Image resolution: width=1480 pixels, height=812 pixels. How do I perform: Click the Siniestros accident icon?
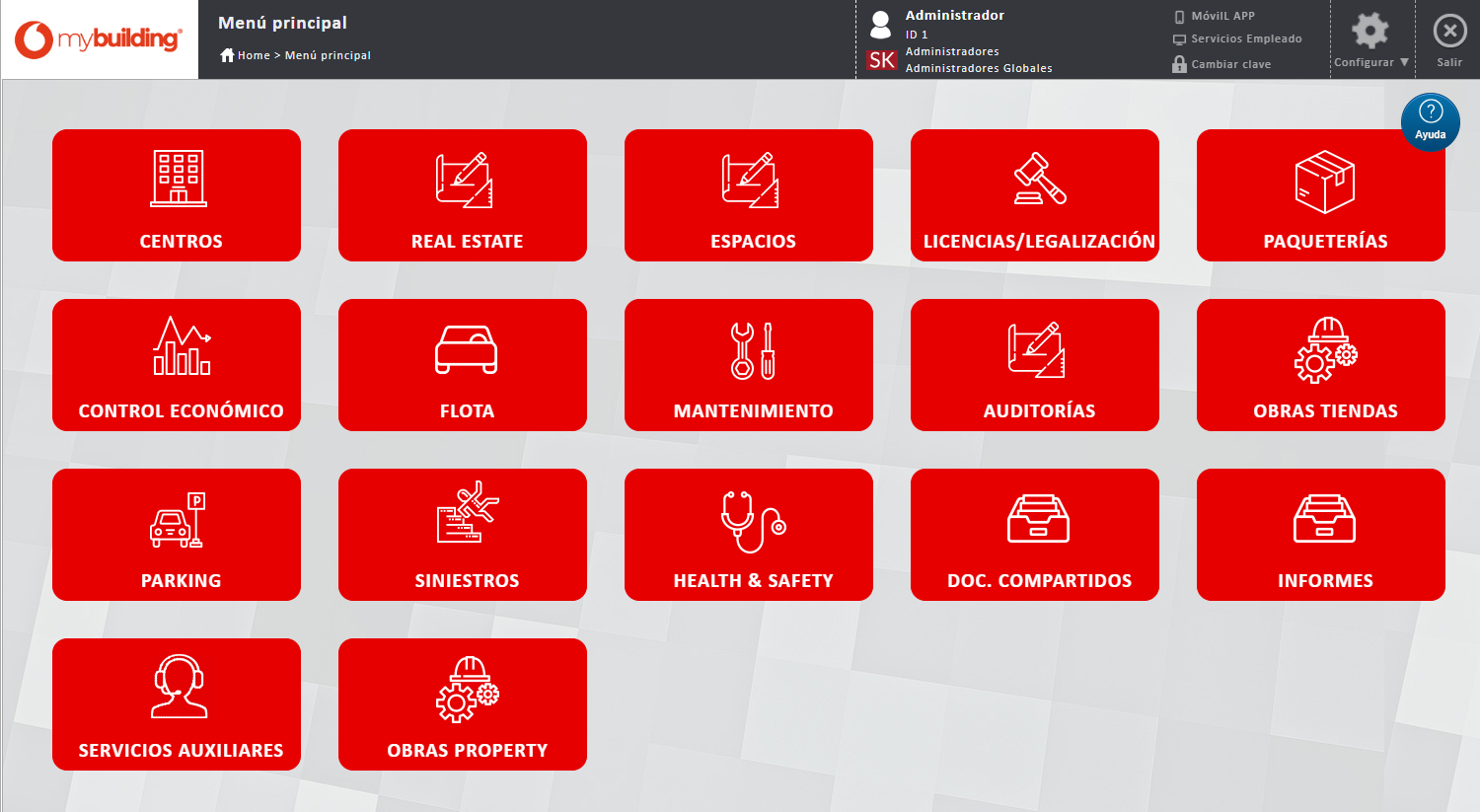(467, 512)
